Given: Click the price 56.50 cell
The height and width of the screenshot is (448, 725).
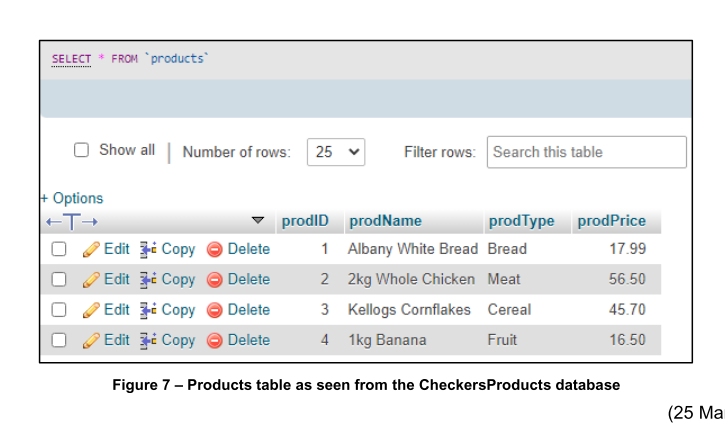Looking at the screenshot, I should [627, 280].
